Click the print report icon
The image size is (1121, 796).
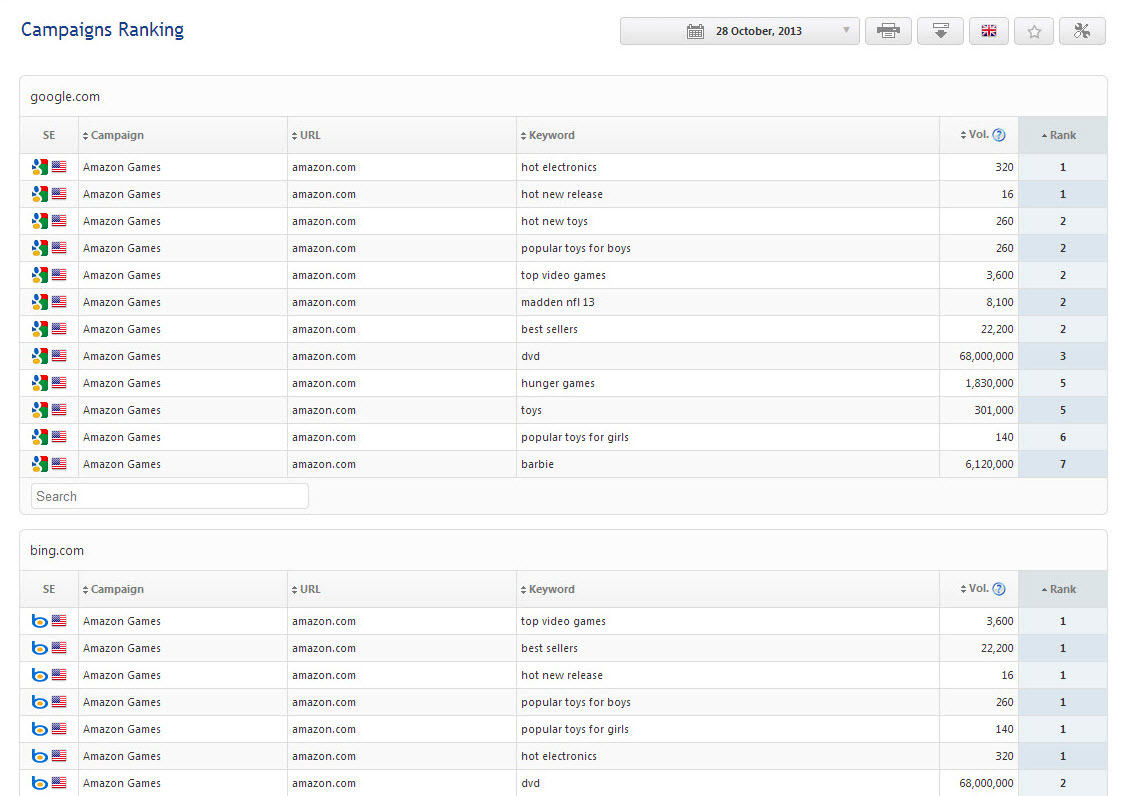pyautogui.click(x=887, y=31)
